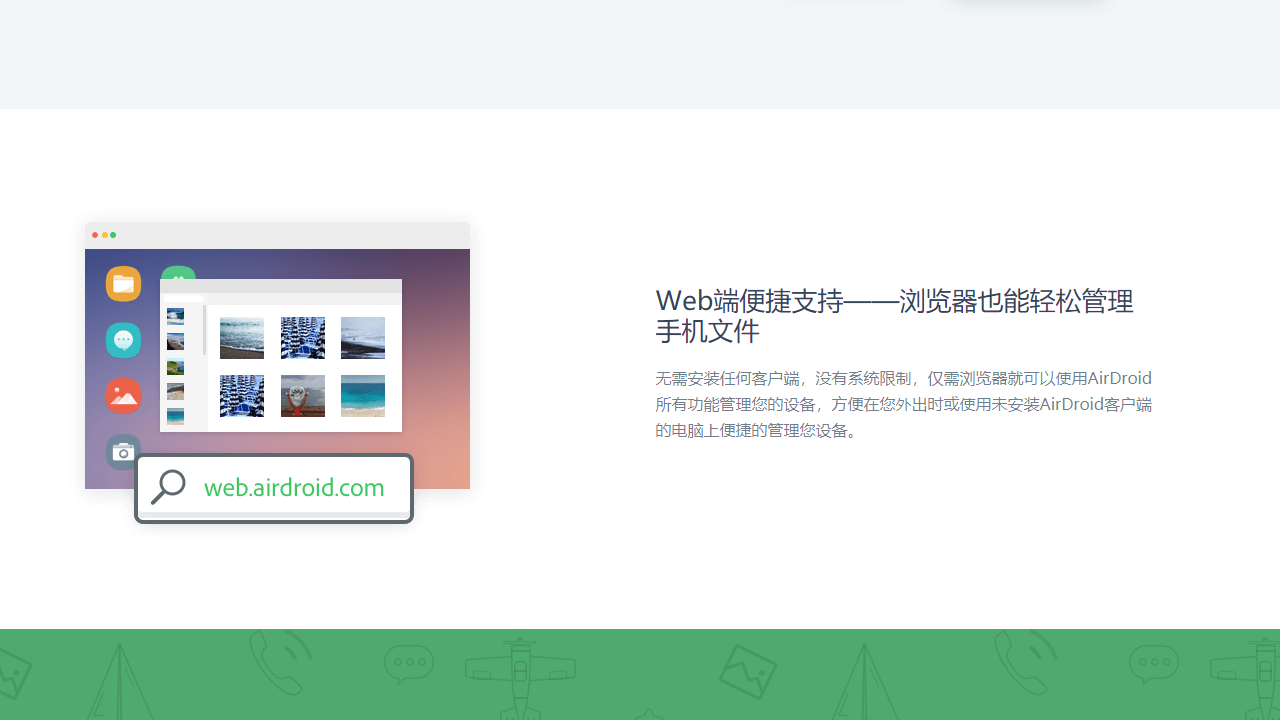Viewport: 1280px width, 720px height.
Task: Click the red traffic light dot
Action: click(x=95, y=235)
